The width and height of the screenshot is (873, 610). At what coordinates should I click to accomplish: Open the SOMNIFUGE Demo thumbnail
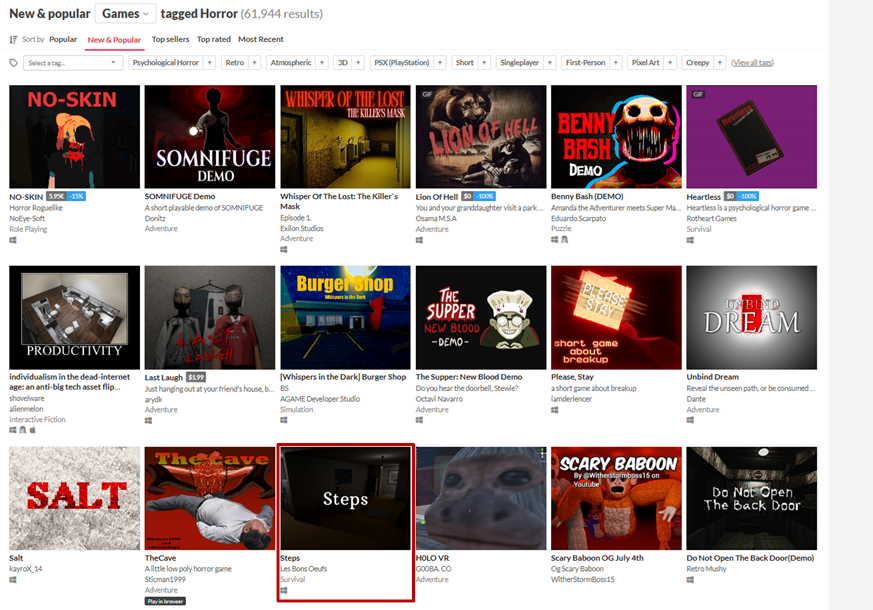pos(210,137)
